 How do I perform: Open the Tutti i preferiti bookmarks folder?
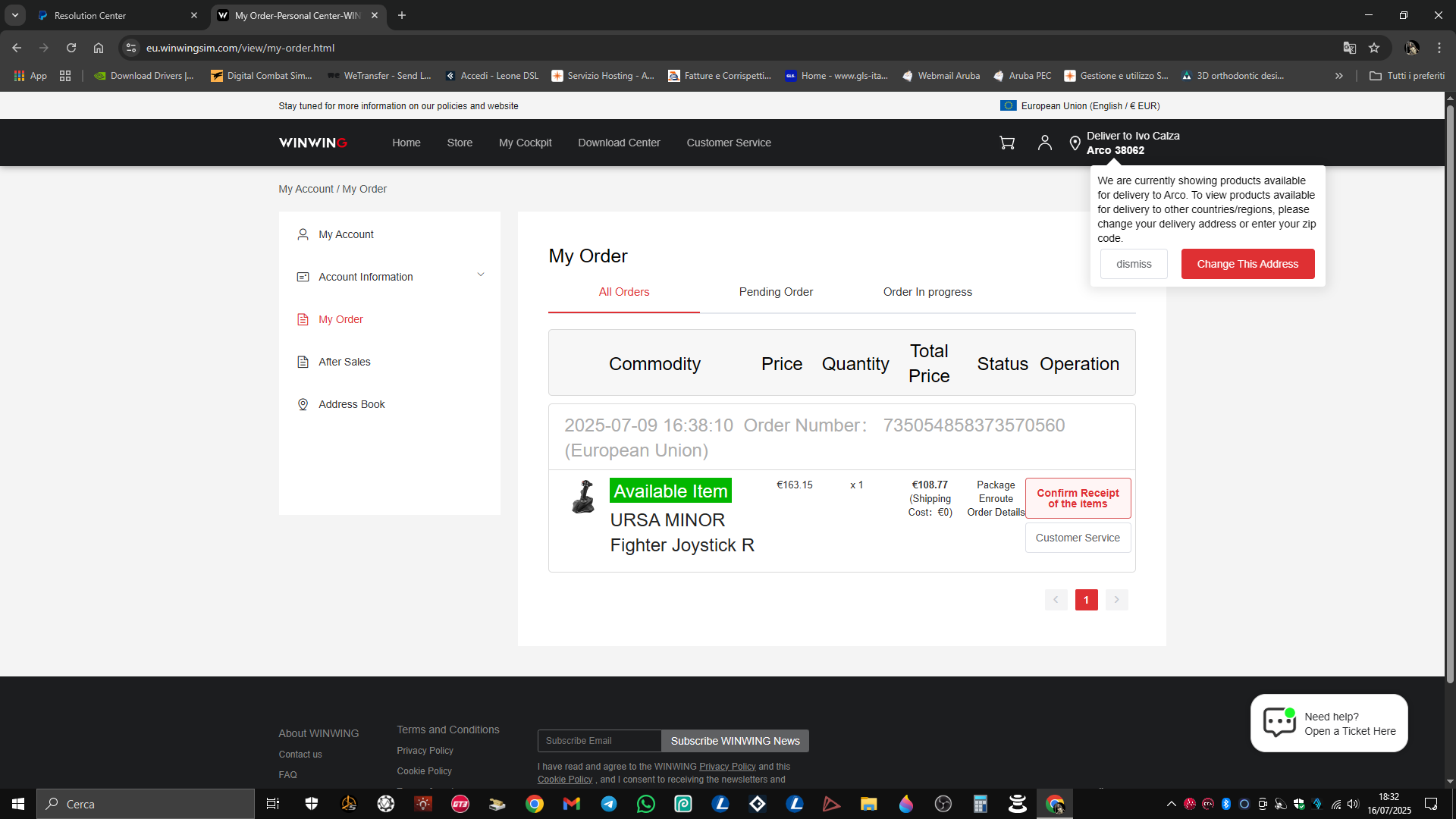[1407, 76]
